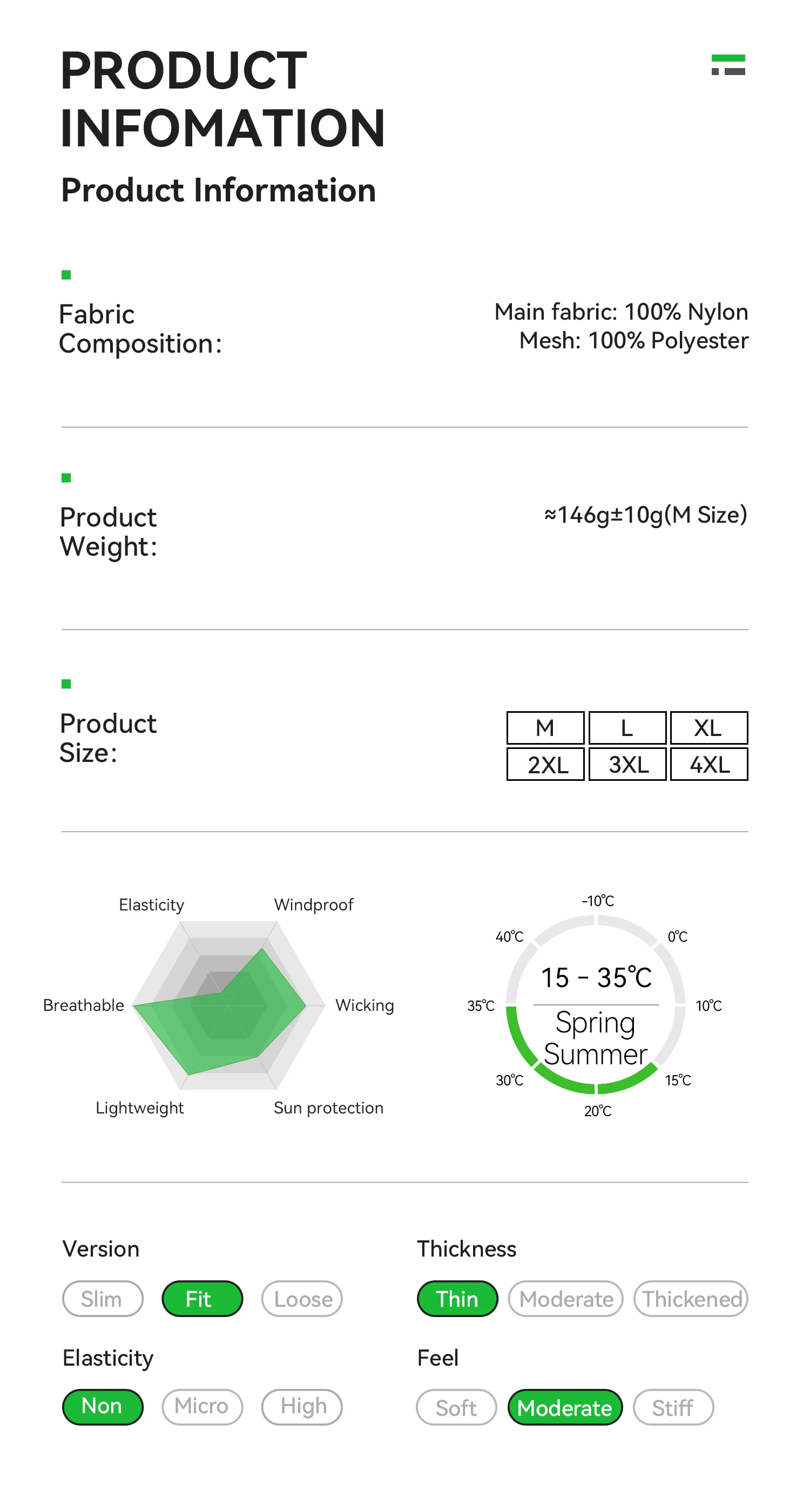The width and height of the screenshot is (810, 1512).
Task: Click the green bullet above Product Weight
Action: (x=66, y=478)
